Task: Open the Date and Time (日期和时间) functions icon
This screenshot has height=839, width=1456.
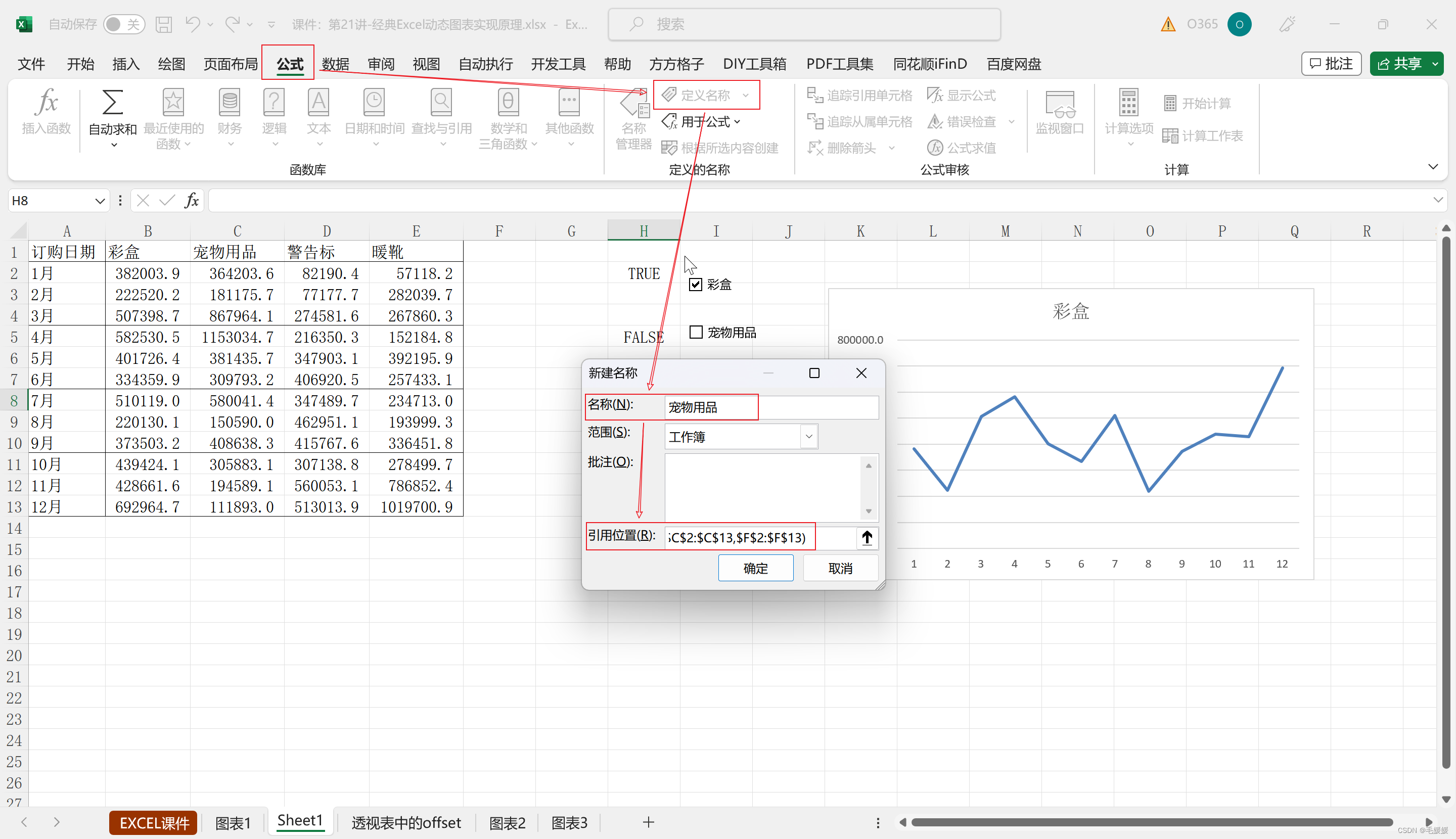Action: (x=374, y=103)
